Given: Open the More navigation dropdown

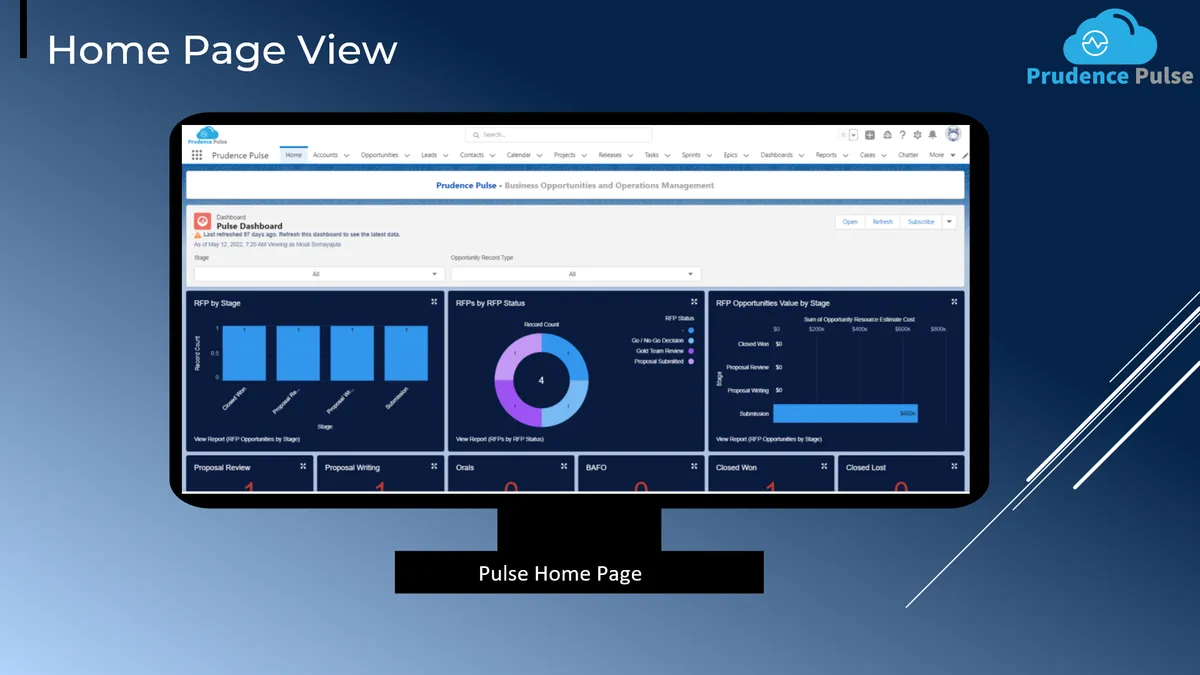Looking at the screenshot, I should [942, 155].
